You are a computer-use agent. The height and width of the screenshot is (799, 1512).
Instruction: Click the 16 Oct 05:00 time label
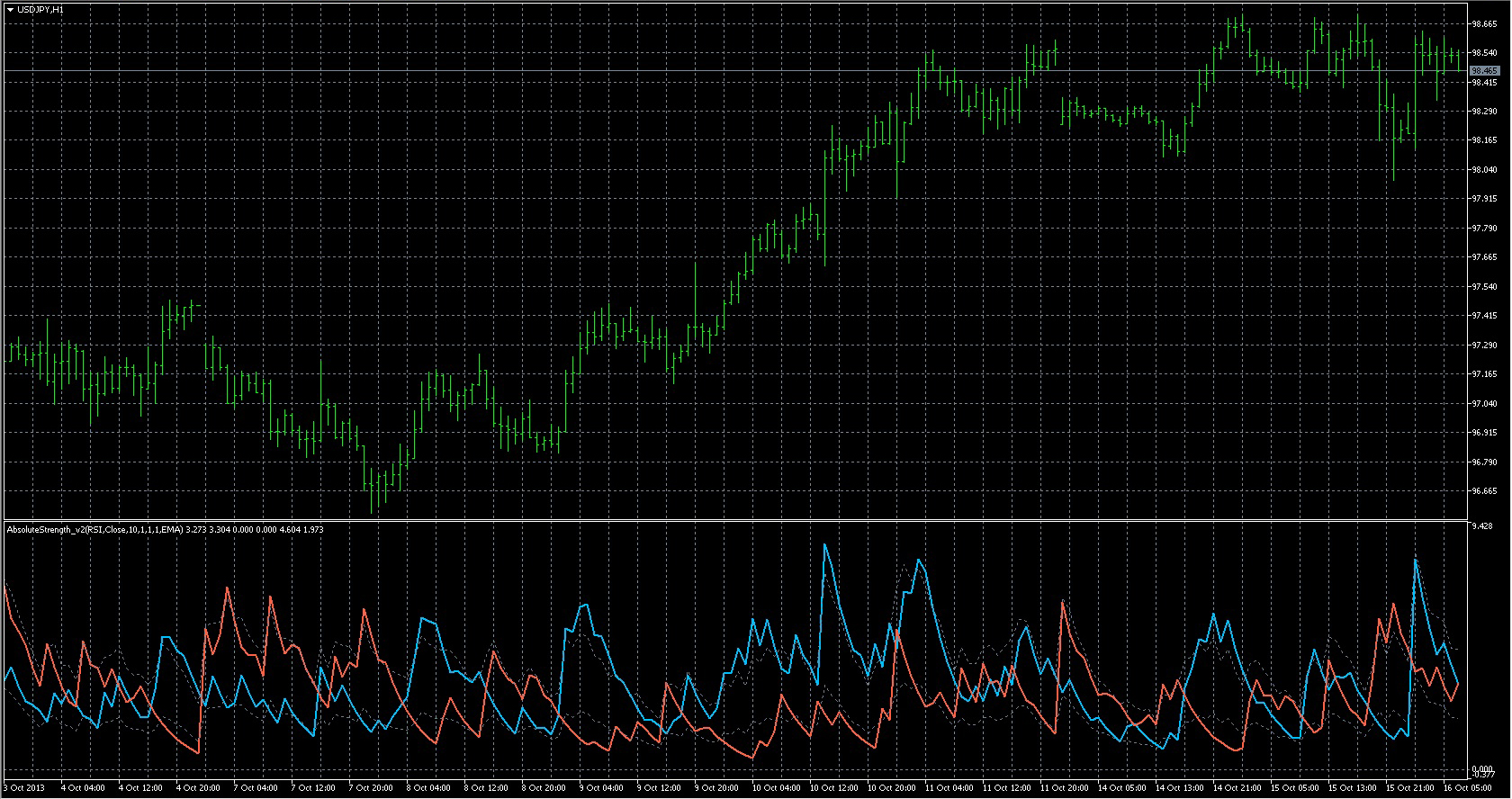(1467, 788)
